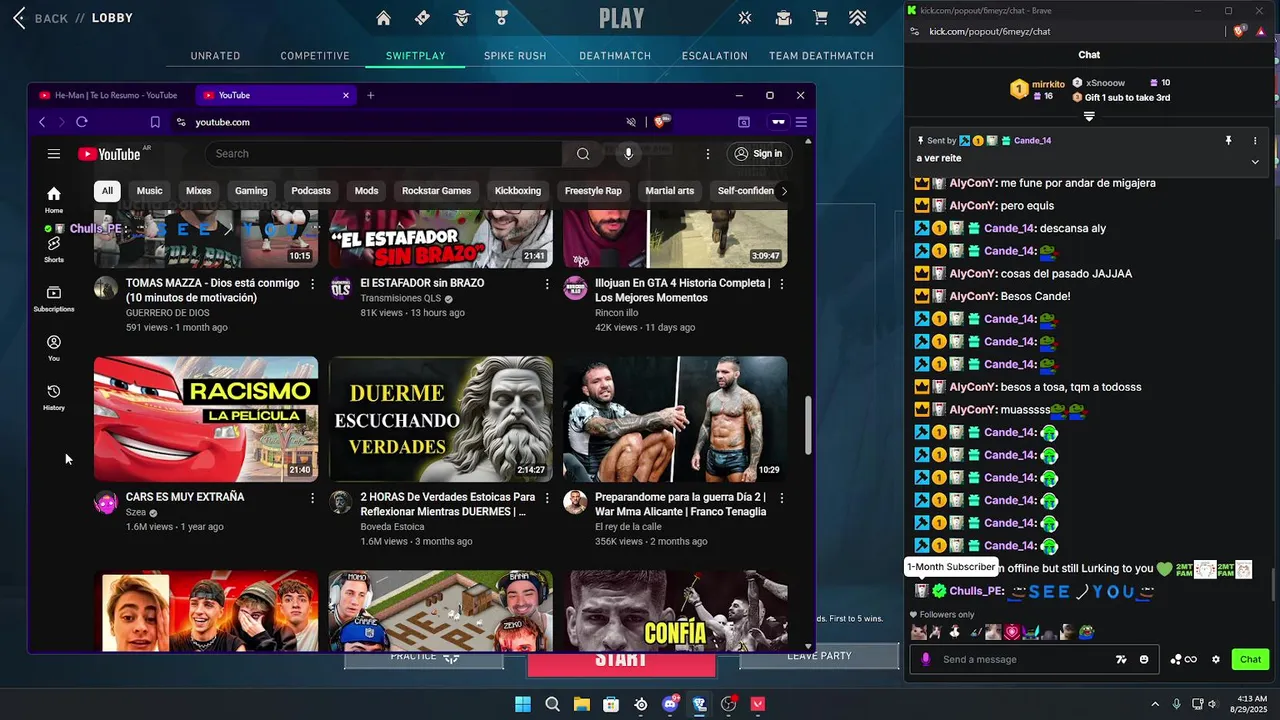Click the youtube.com address bar
The width and height of the screenshot is (1280, 720).
(400, 122)
